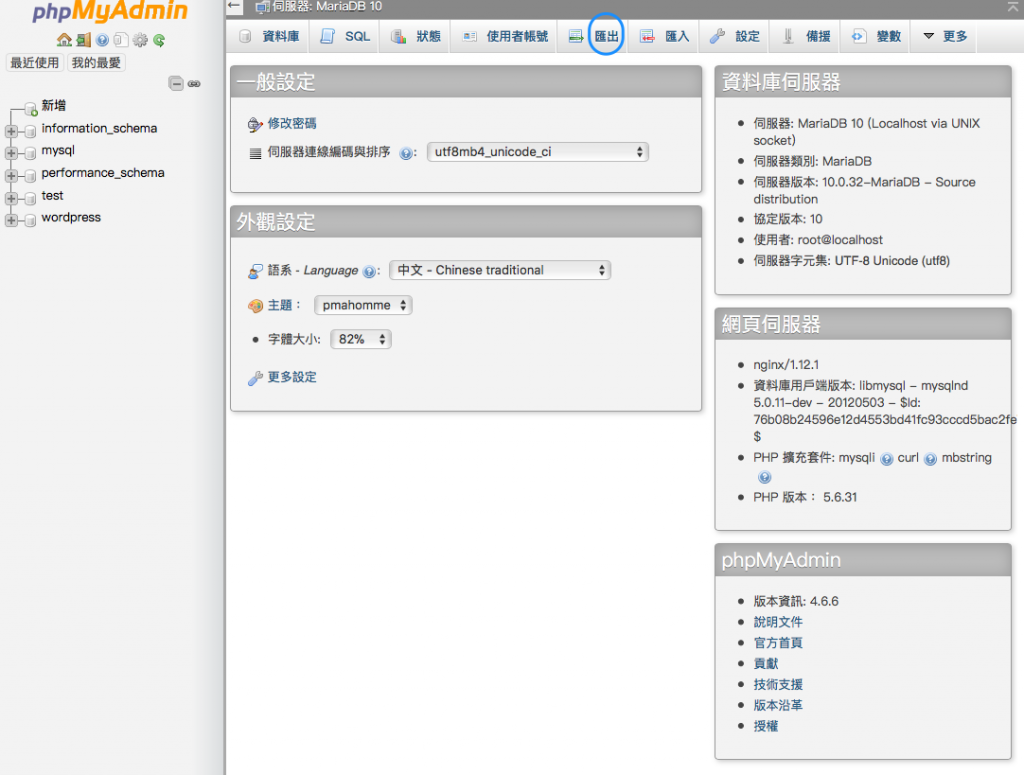
Task: Open the 82% font size dropdown
Action: (x=360, y=340)
